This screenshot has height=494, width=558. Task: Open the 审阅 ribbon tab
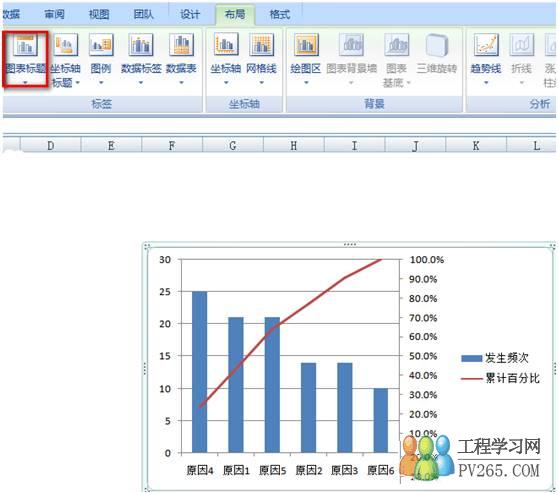[x=54, y=14]
